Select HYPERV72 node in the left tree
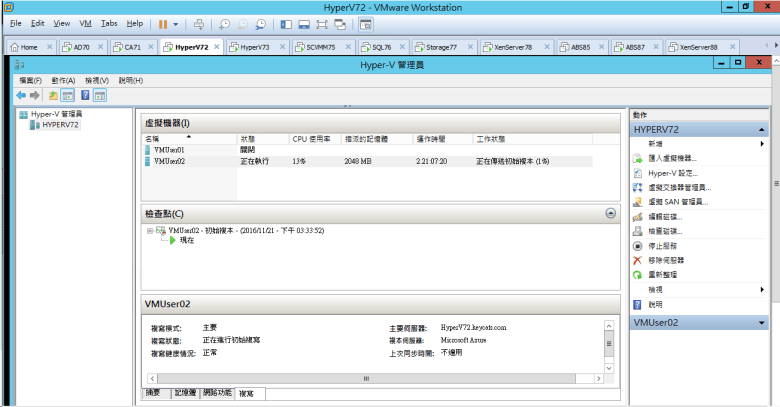Image resolution: width=780 pixels, height=407 pixels. (x=60, y=125)
